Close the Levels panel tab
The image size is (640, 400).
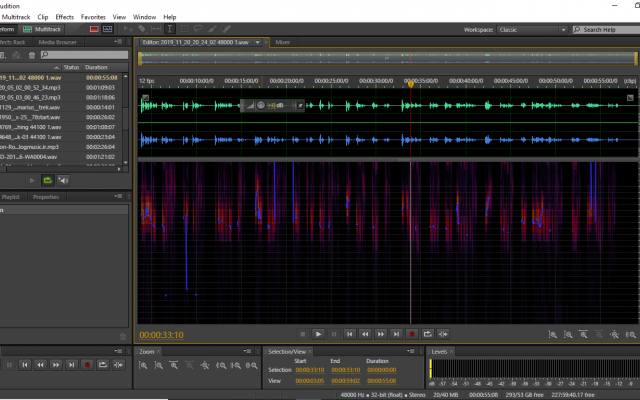point(451,351)
